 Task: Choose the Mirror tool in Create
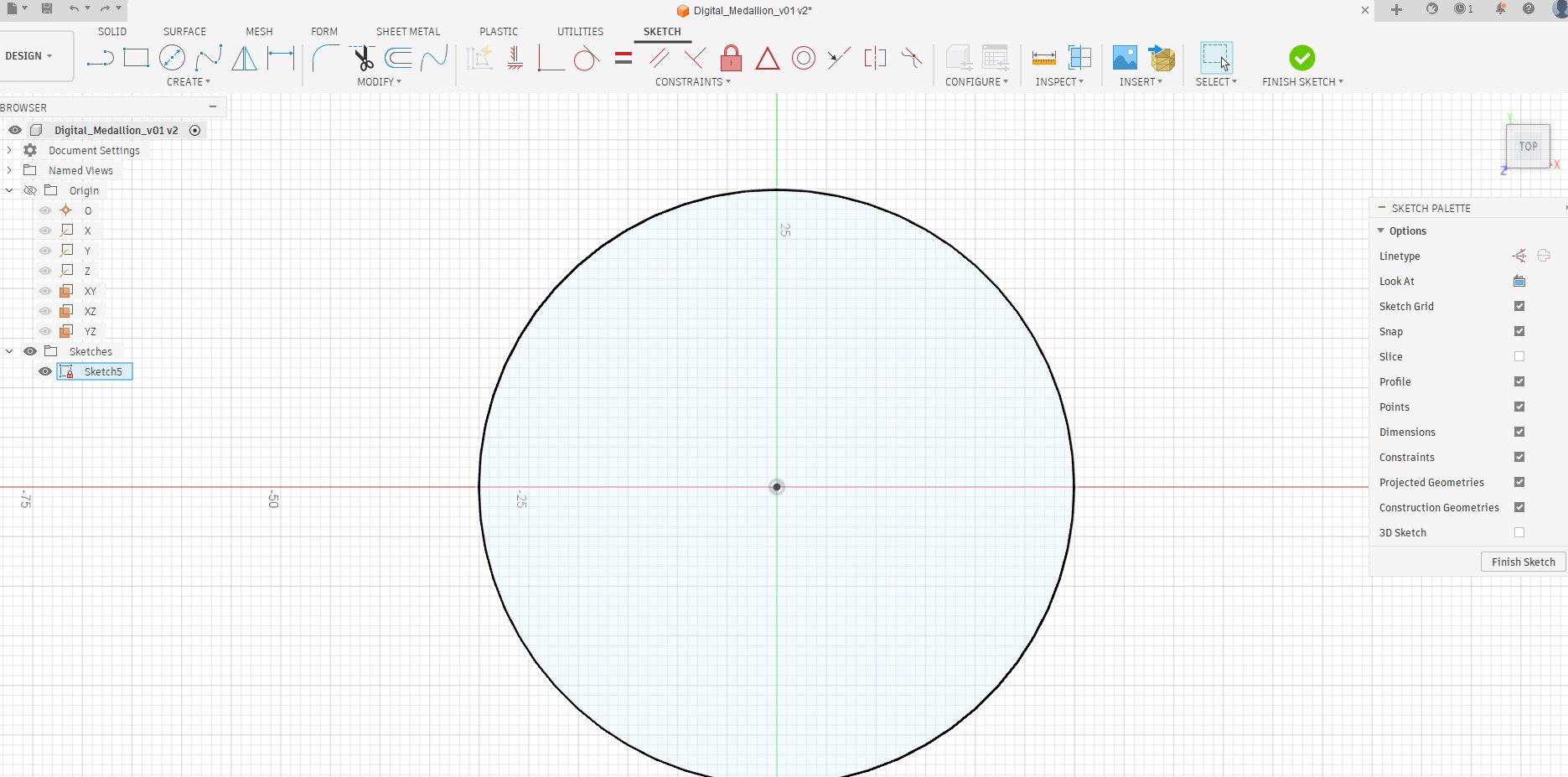click(244, 58)
